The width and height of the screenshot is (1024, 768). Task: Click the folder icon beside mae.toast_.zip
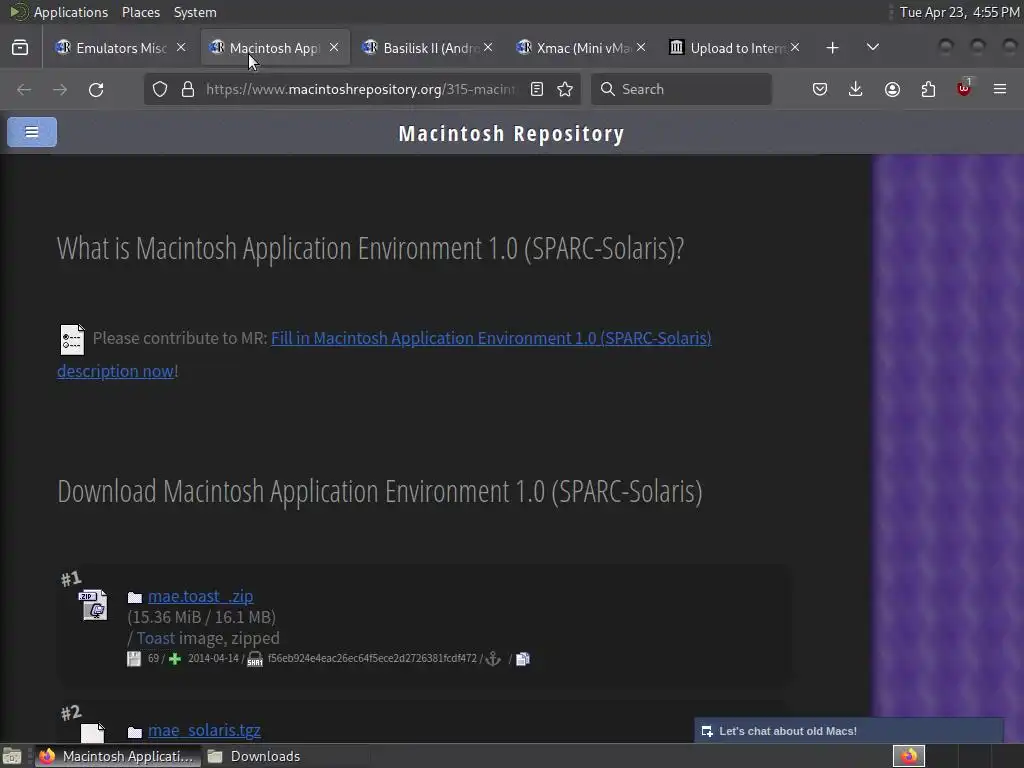135,597
